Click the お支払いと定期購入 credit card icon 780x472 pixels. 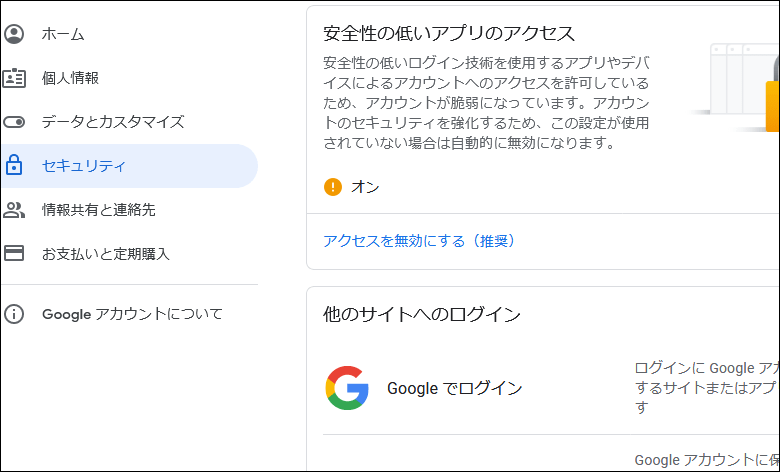coord(14,254)
